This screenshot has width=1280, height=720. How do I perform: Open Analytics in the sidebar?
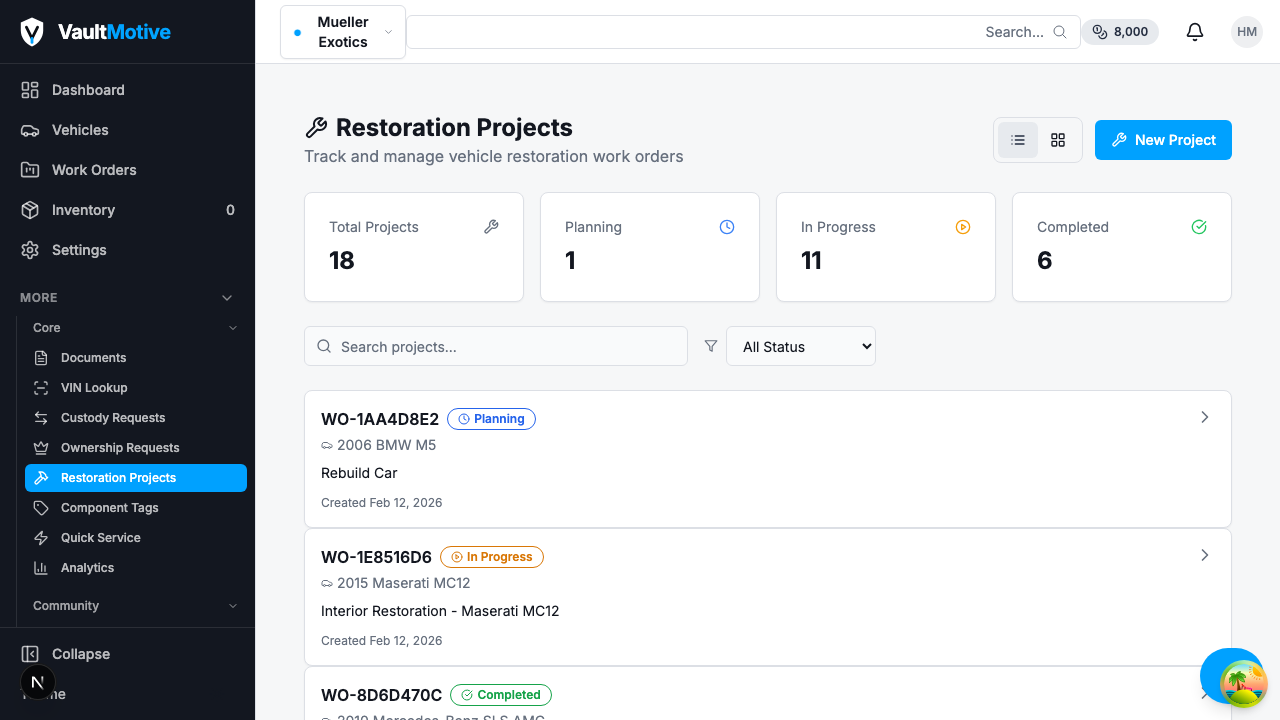pos(136,568)
